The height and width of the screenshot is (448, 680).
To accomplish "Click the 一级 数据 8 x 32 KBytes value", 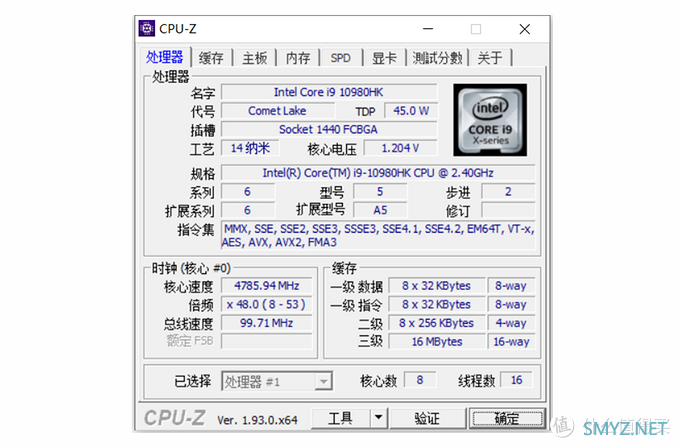I will click(436, 286).
